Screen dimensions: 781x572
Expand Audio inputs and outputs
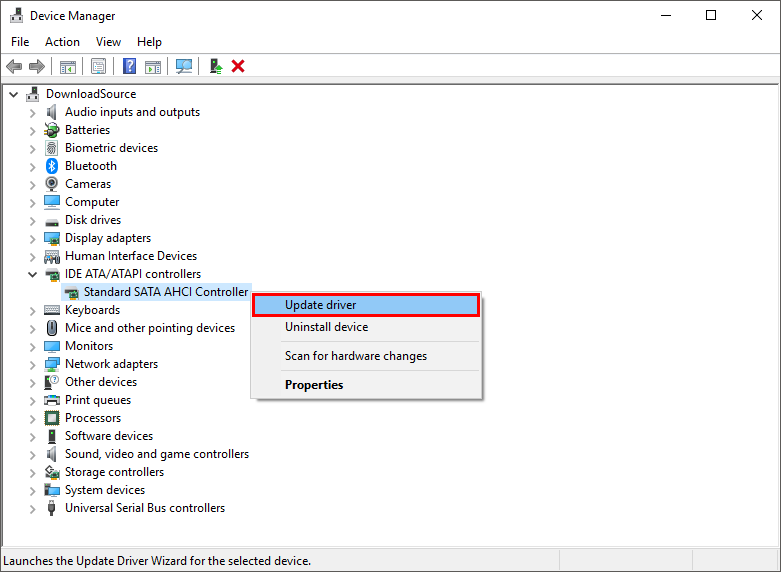pyautogui.click(x=32, y=113)
